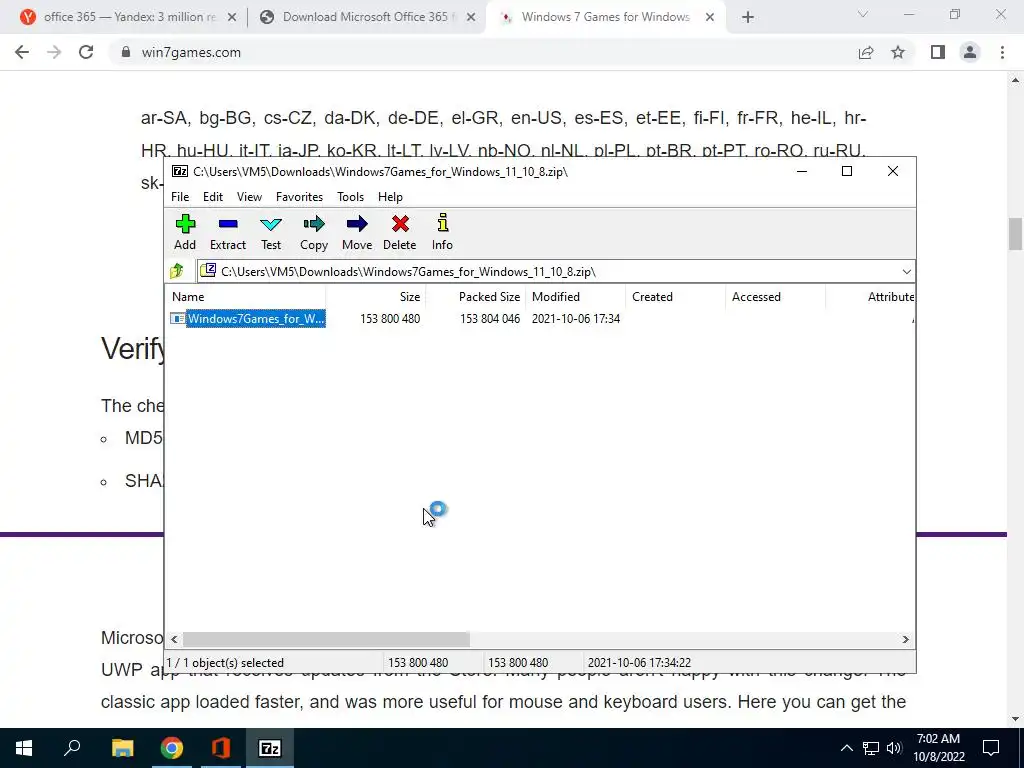1024x768 pixels.
Task: View site info via lock icon
Action: pyautogui.click(x=125, y=52)
